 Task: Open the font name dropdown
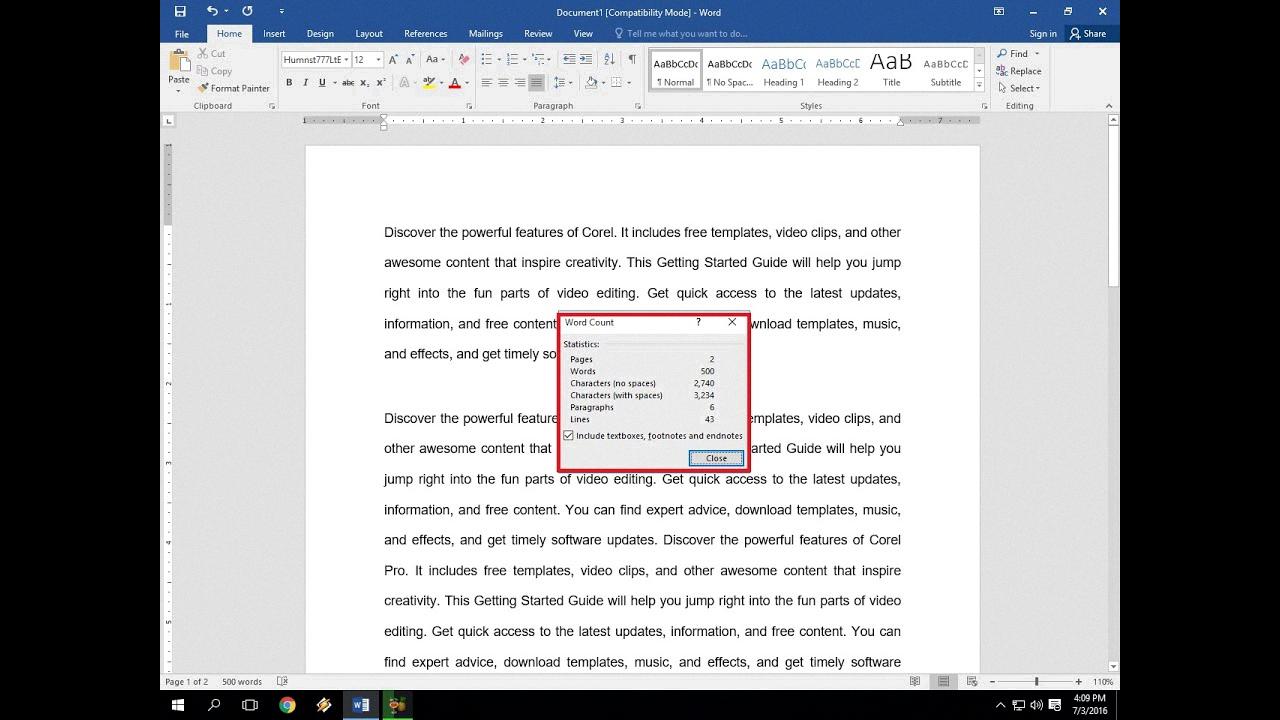346,60
